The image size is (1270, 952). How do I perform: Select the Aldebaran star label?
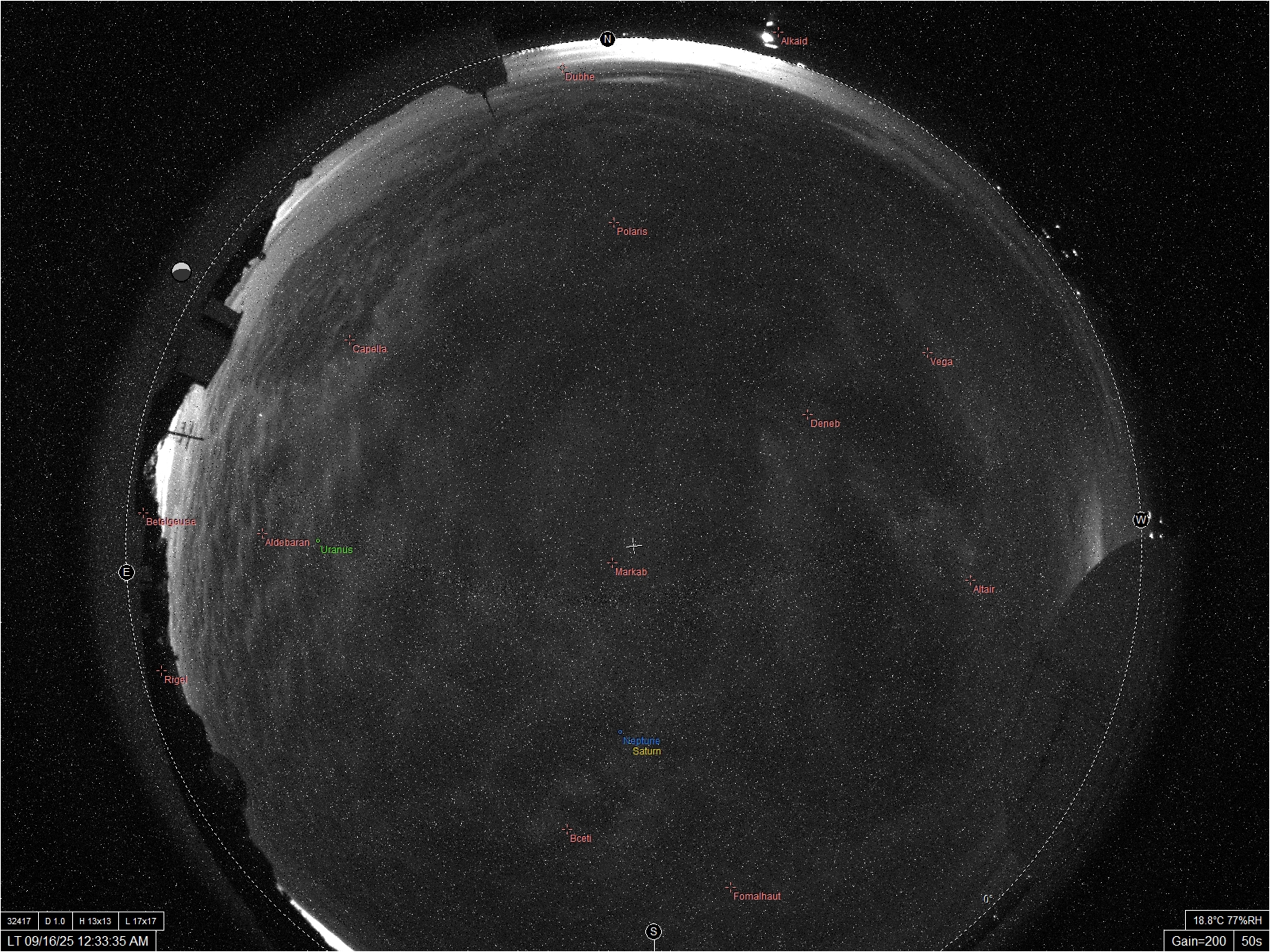point(287,543)
